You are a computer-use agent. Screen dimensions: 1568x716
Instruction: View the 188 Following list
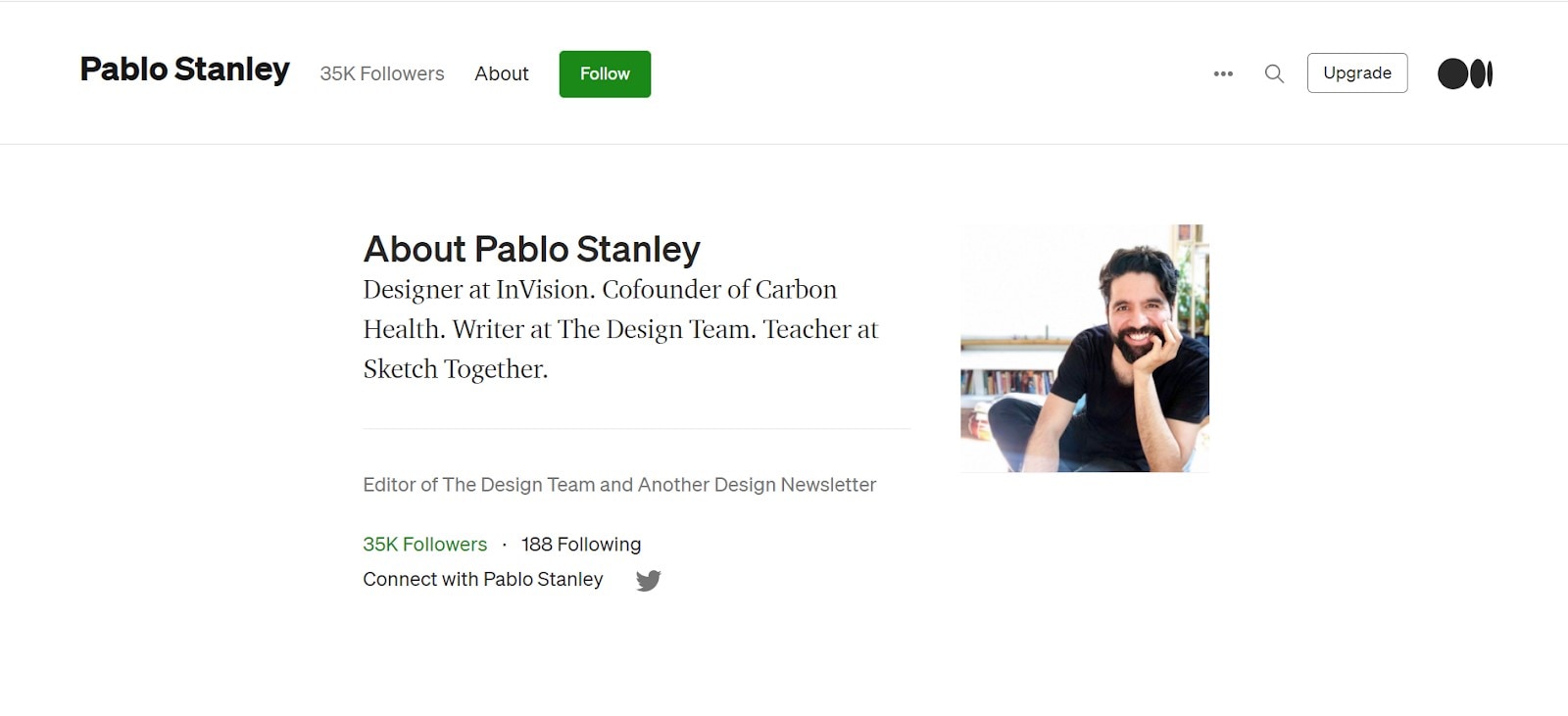(581, 545)
